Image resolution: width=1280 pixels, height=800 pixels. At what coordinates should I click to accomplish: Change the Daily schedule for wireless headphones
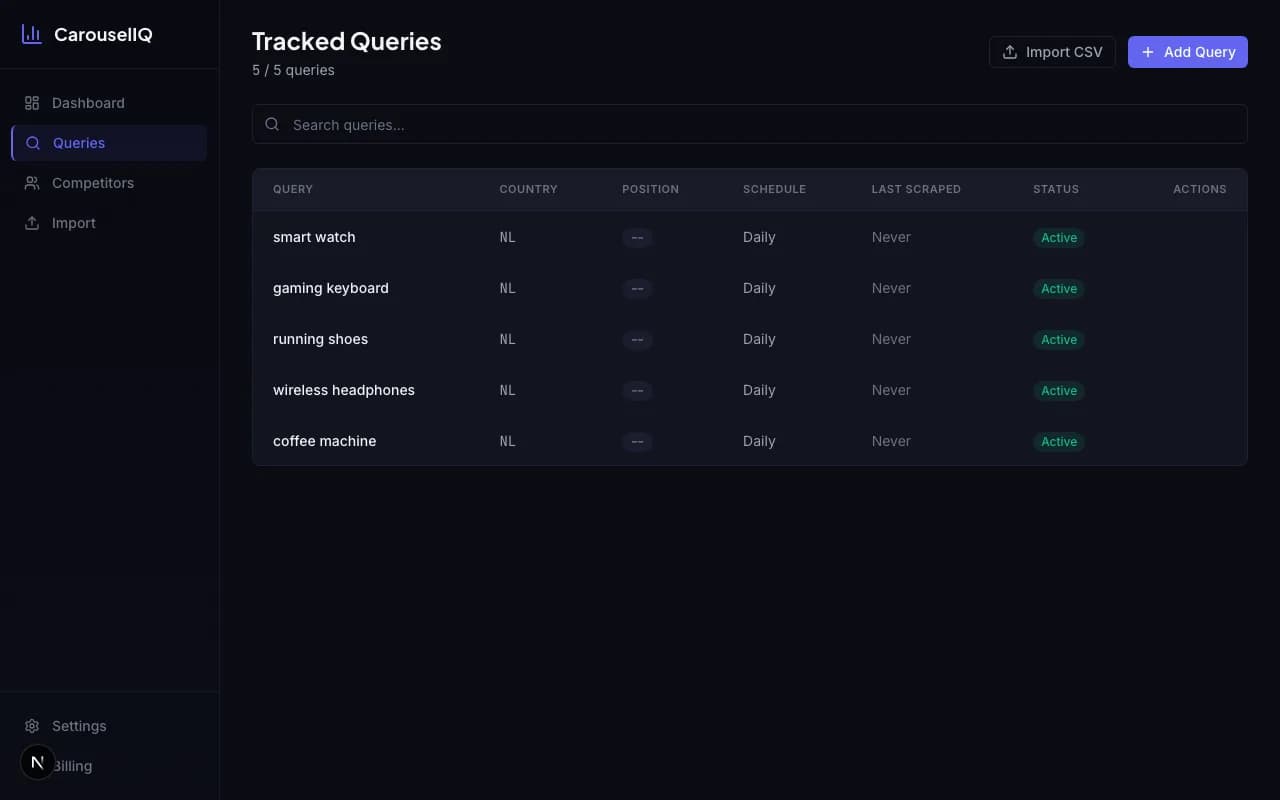(759, 390)
